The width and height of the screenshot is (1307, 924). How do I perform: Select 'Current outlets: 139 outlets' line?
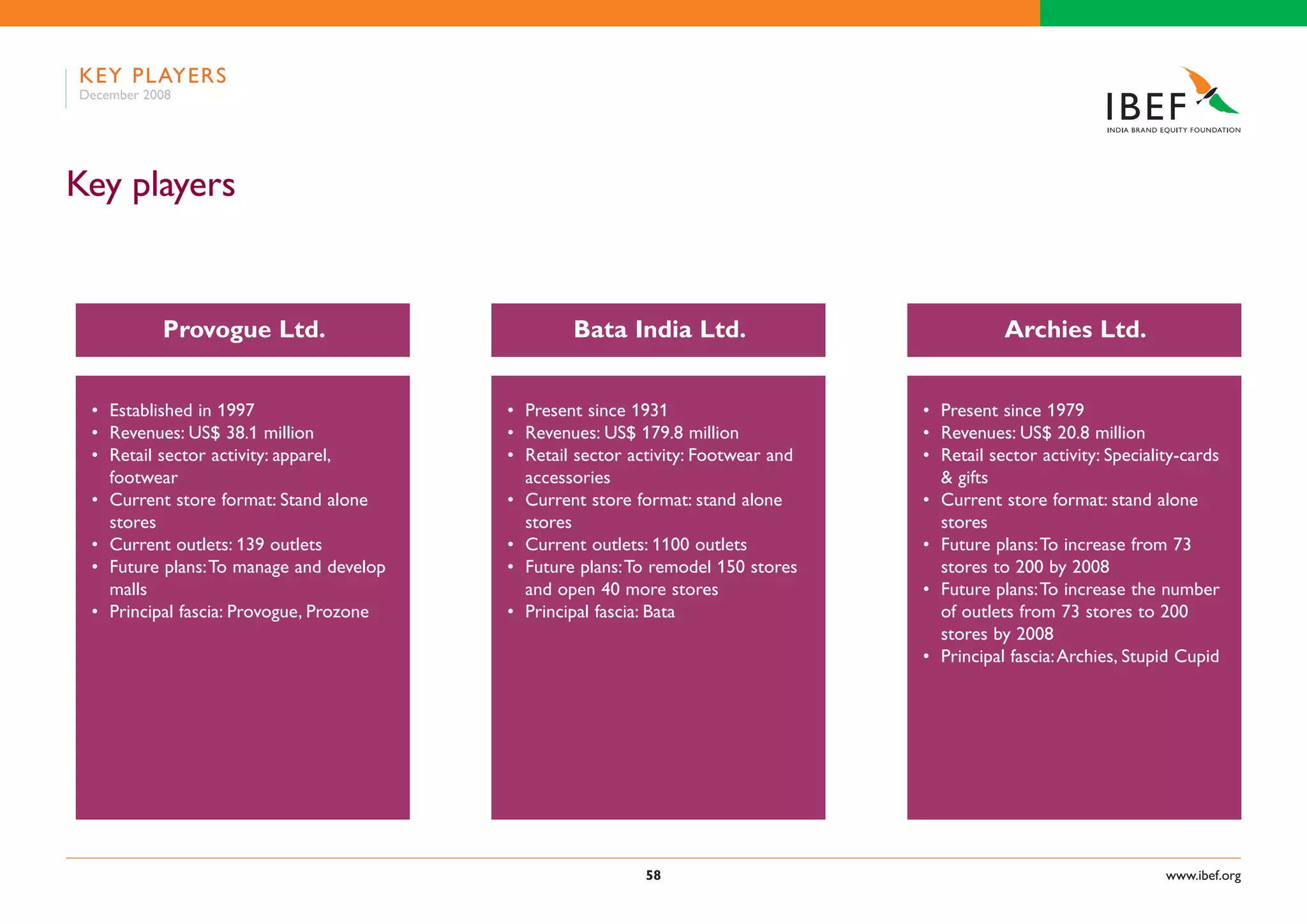click(x=216, y=544)
